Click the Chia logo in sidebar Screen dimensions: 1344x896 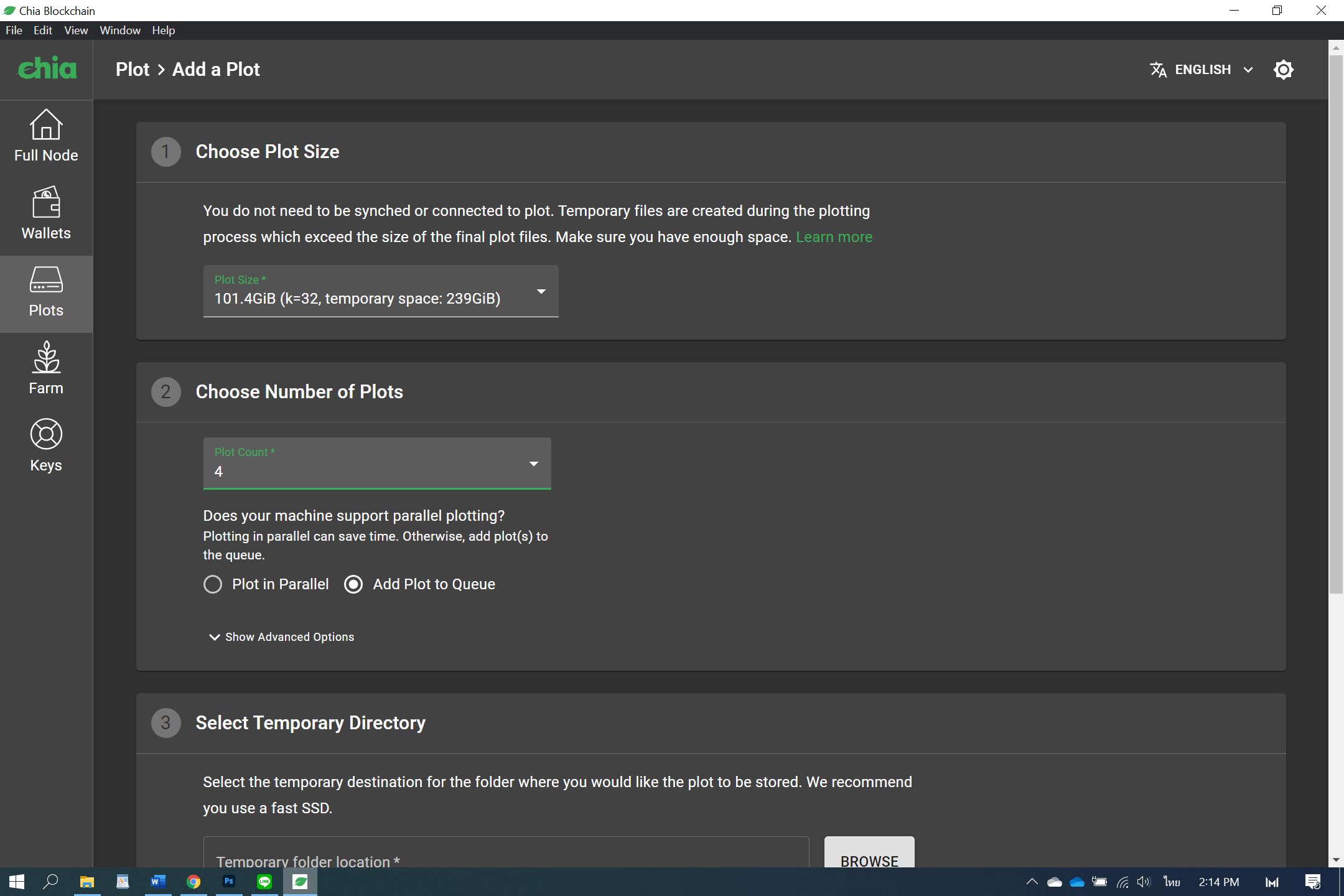pyautogui.click(x=47, y=68)
